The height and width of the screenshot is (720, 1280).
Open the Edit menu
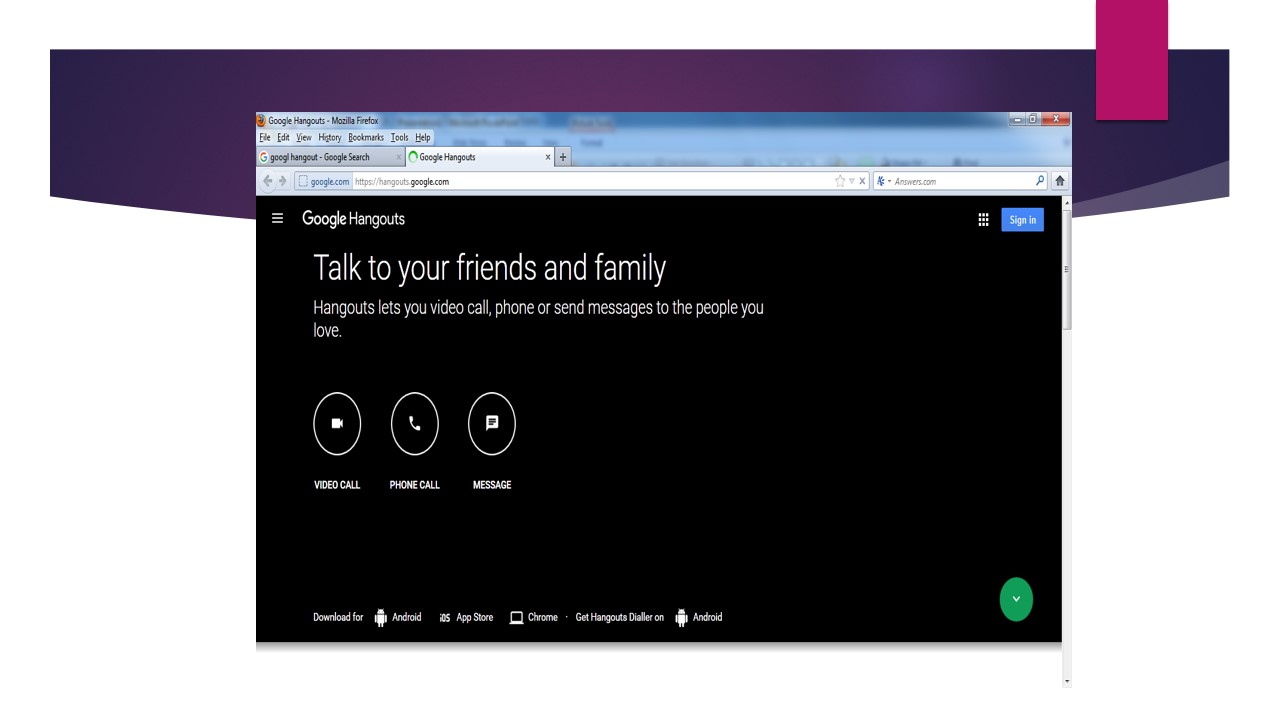pyautogui.click(x=285, y=137)
